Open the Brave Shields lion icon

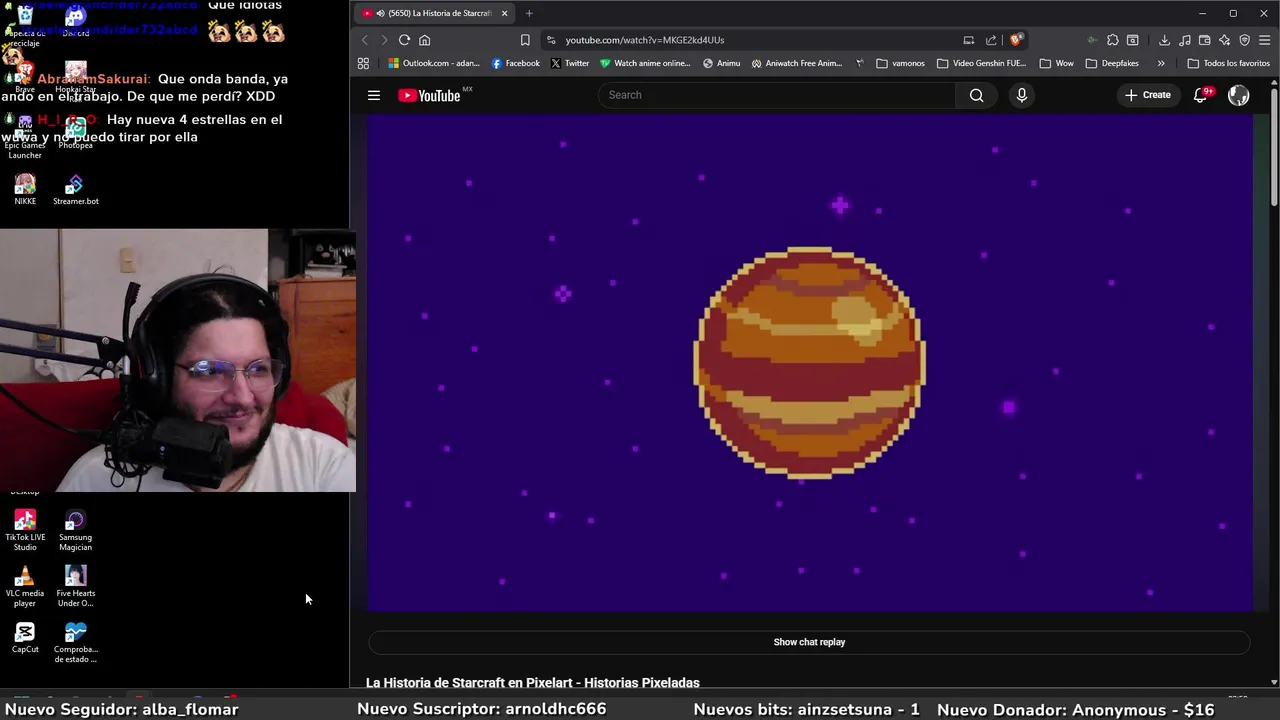[1016, 40]
